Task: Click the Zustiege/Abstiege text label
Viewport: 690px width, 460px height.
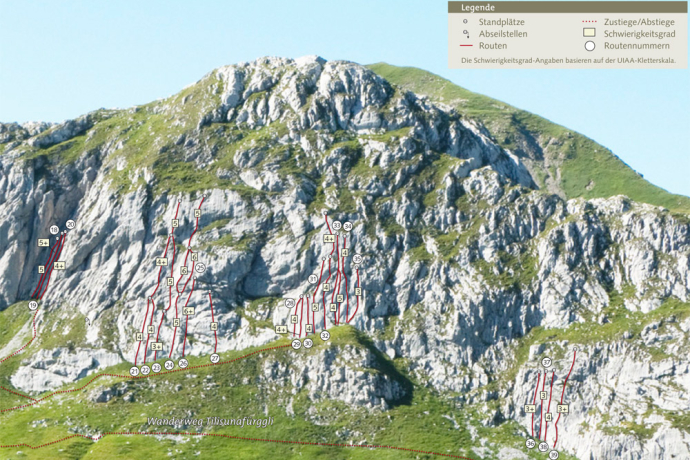Action: tap(639, 20)
